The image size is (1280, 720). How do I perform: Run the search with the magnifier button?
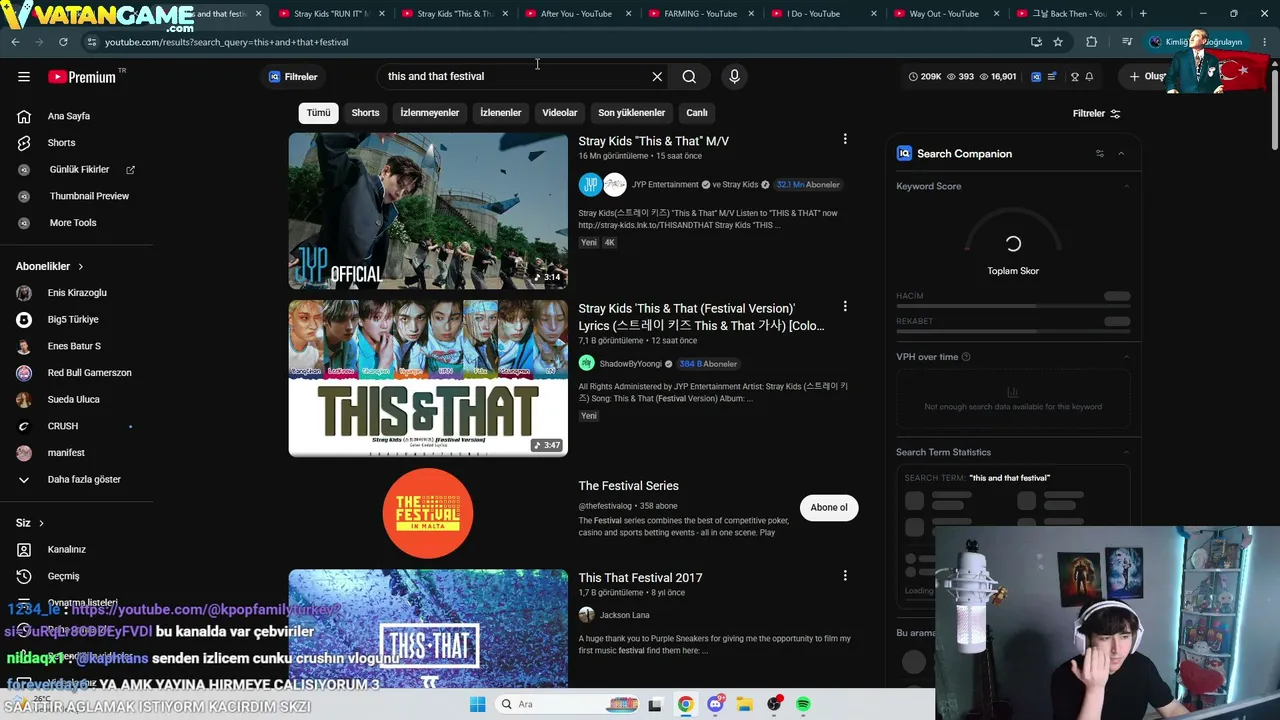click(x=689, y=77)
